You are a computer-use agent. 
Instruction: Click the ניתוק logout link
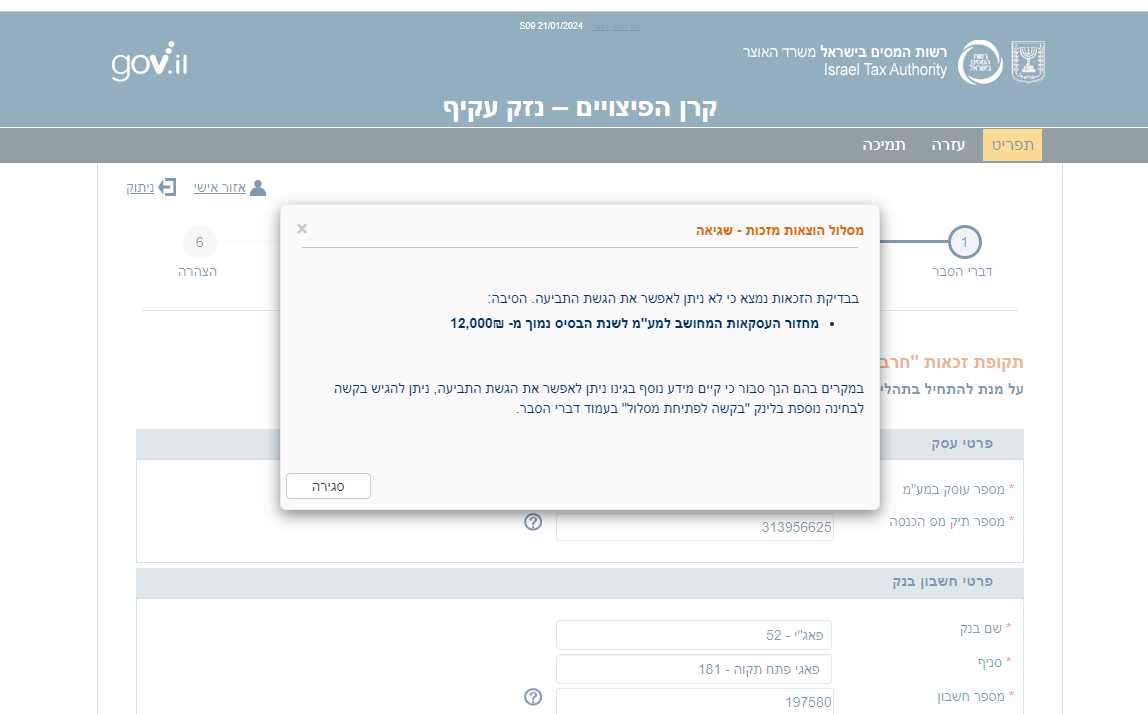[x=140, y=187]
